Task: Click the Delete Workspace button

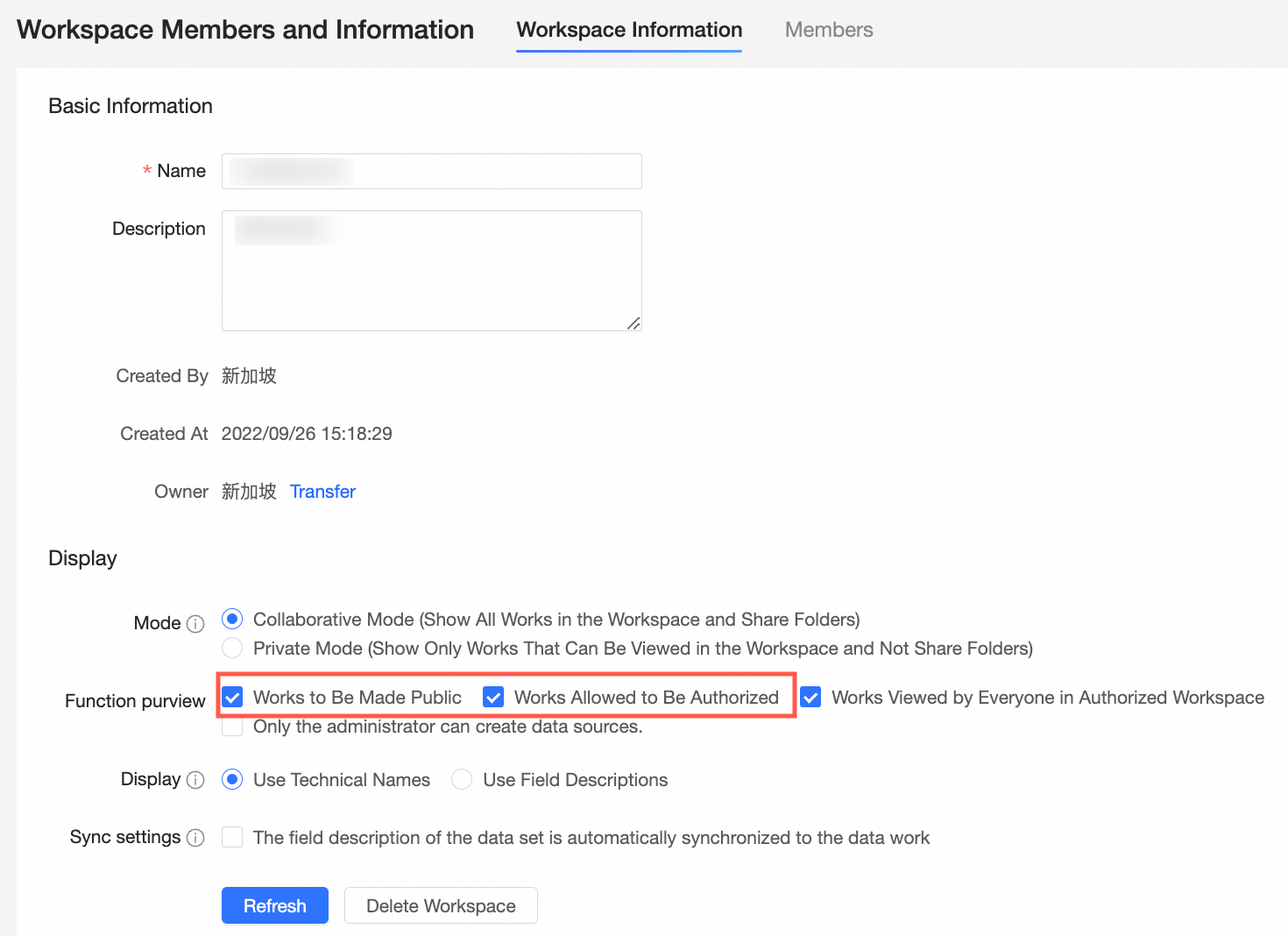Action: click(x=441, y=905)
